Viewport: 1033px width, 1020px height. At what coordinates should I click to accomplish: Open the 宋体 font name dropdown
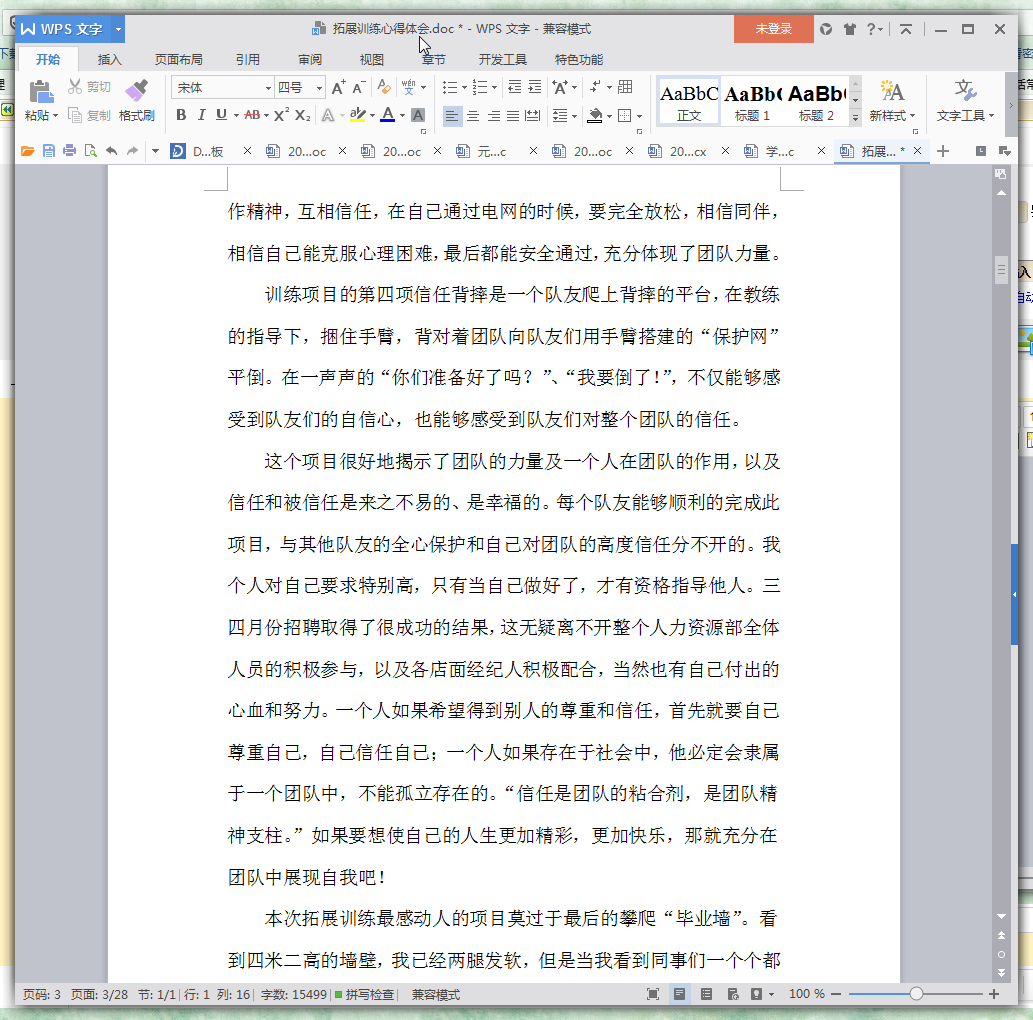268,88
